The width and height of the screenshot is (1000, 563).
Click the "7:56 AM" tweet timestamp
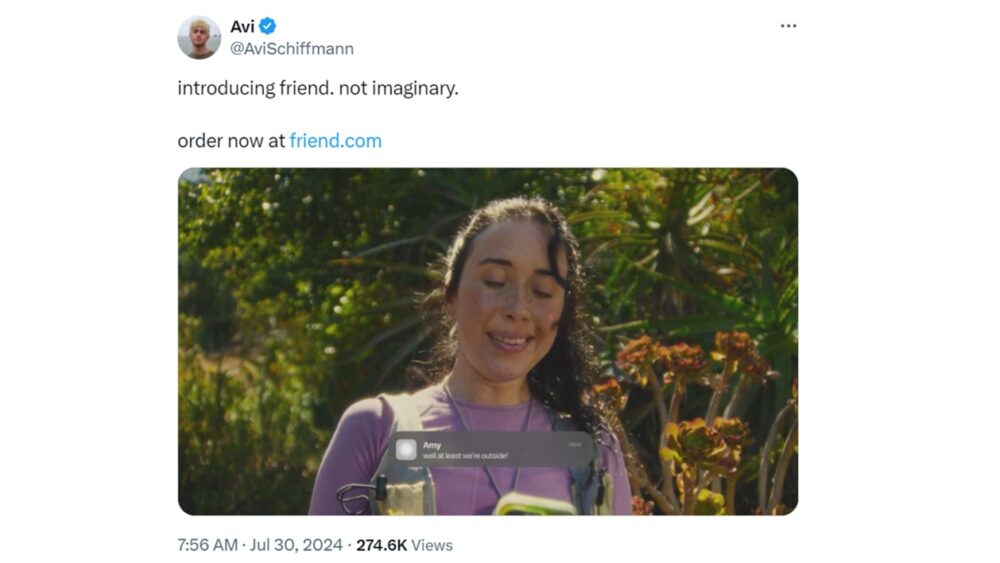tap(207, 545)
